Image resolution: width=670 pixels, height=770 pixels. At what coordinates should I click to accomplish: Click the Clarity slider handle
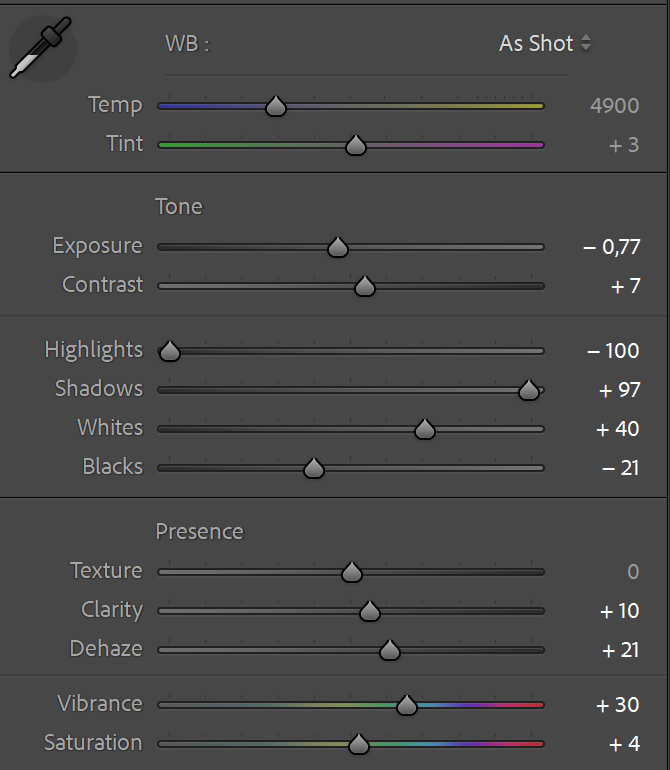[370, 611]
